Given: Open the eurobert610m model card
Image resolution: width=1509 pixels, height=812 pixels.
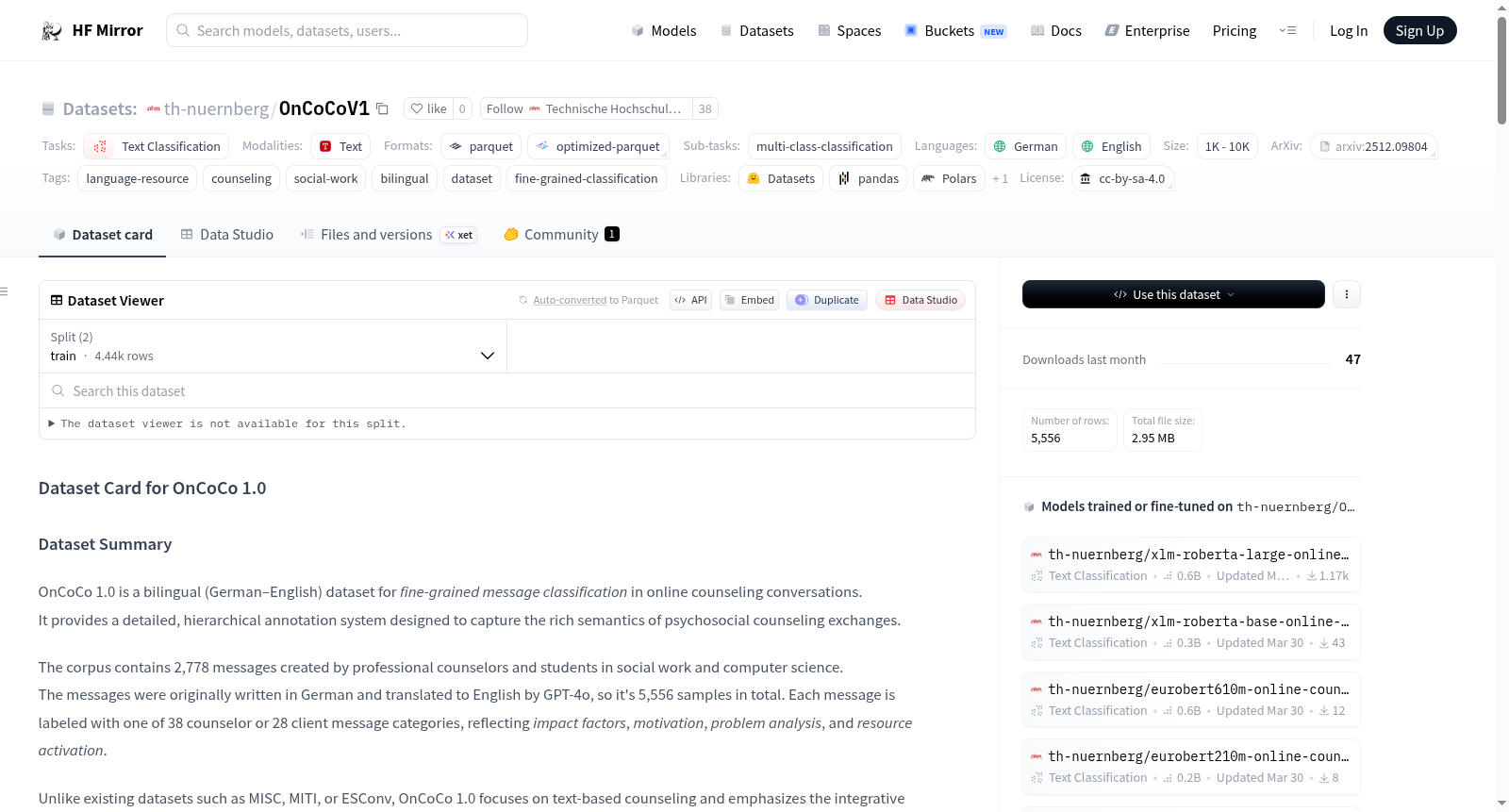Looking at the screenshot, I should coord(1191,700).
